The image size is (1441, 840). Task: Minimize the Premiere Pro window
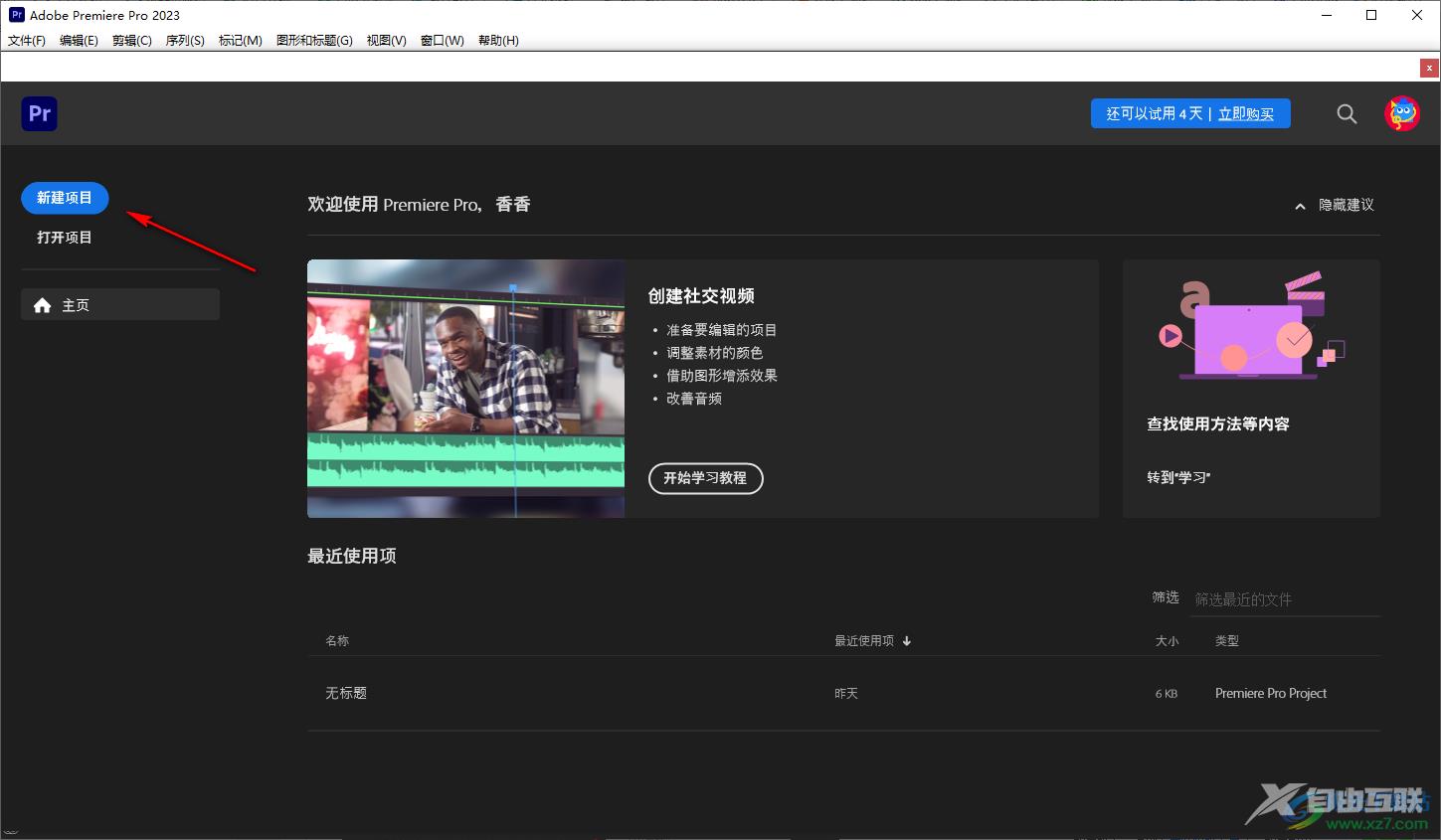click(1327, 15)
